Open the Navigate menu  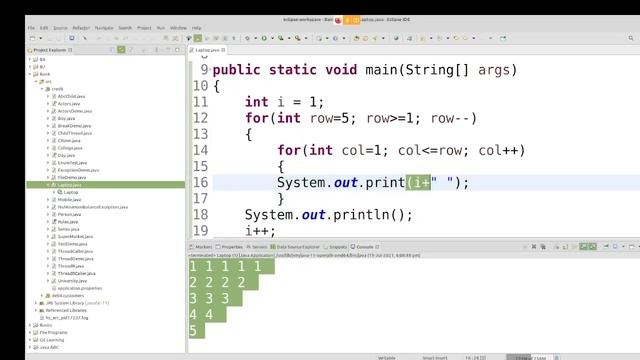pyautogui.click(x=104, y=28)
